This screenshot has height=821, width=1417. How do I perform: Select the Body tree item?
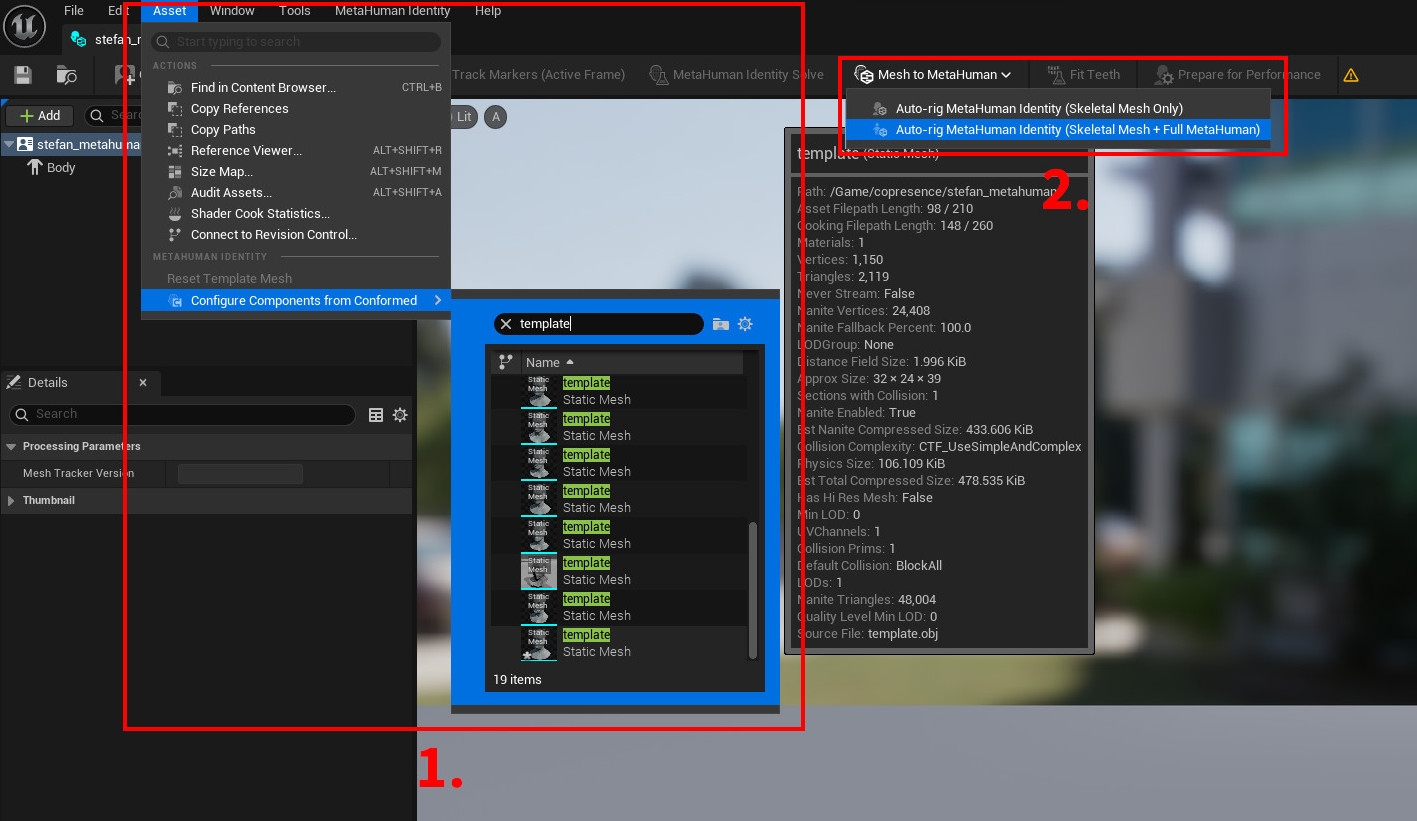click(x=61, y=168)
